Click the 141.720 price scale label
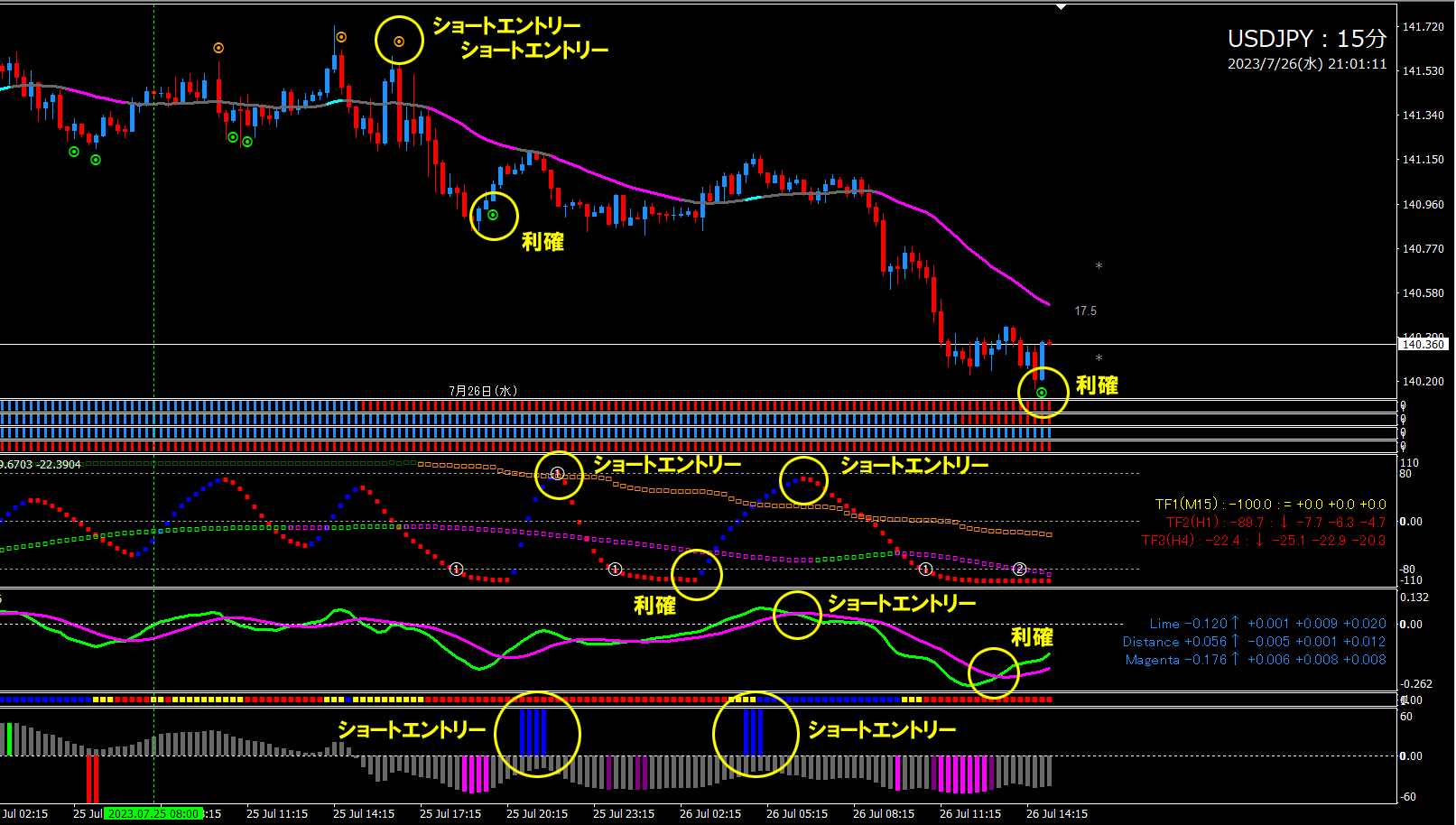1456x825 pixels. tap(1424, 26)
